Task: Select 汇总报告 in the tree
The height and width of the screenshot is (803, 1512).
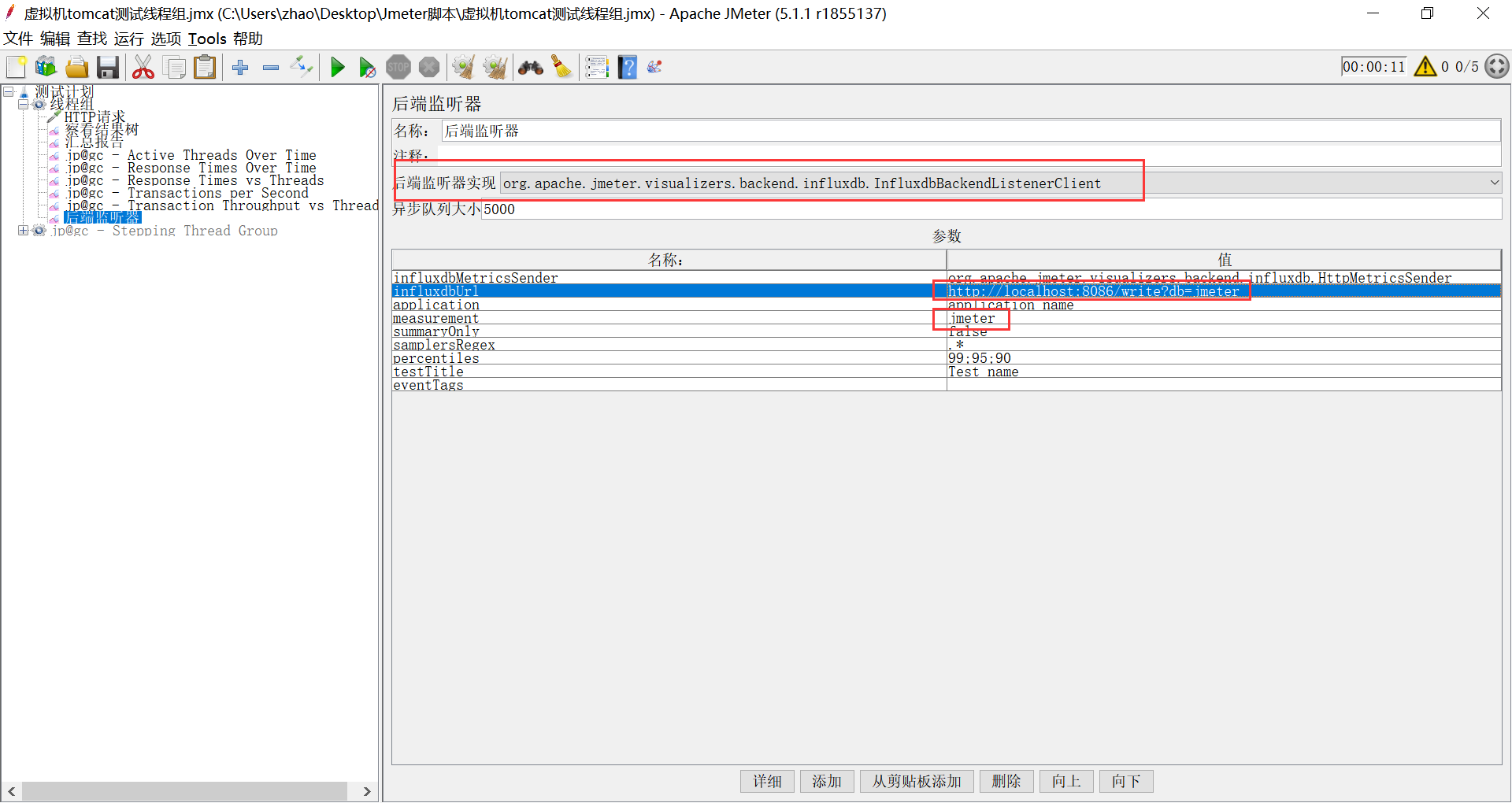Action: [x=94, y=142]
